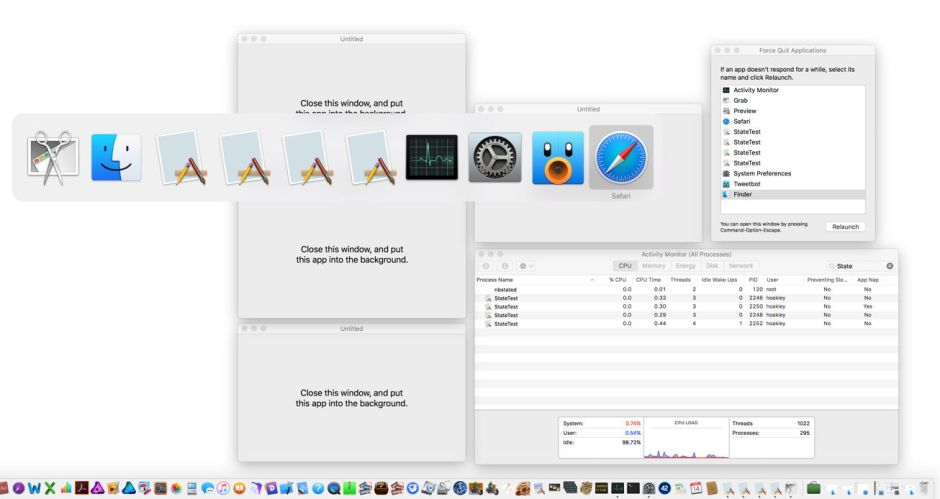Select Finder in Force Quit list
Viewport: 940px width, 499px height.
point(793,194)
